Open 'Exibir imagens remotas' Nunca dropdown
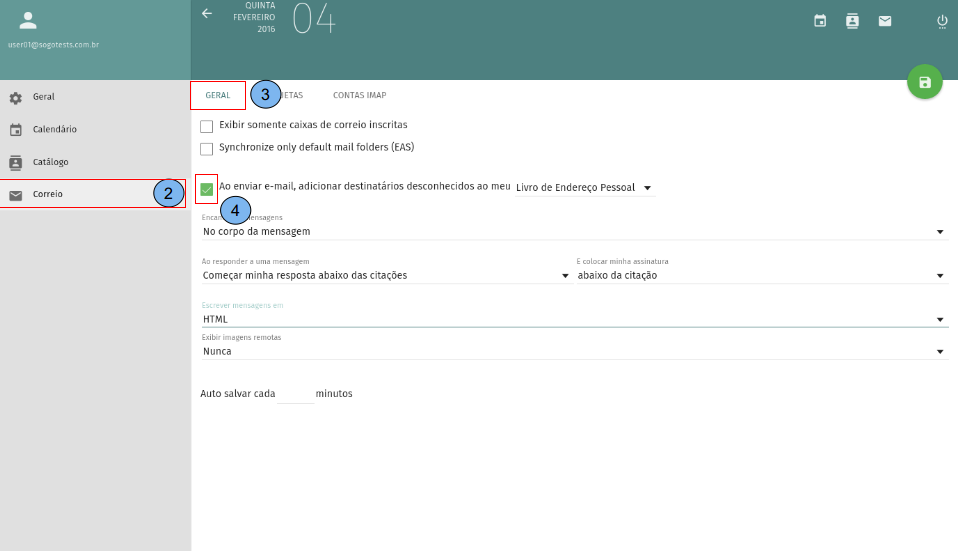This screenshot has height=551, width=960. point(573,351)
